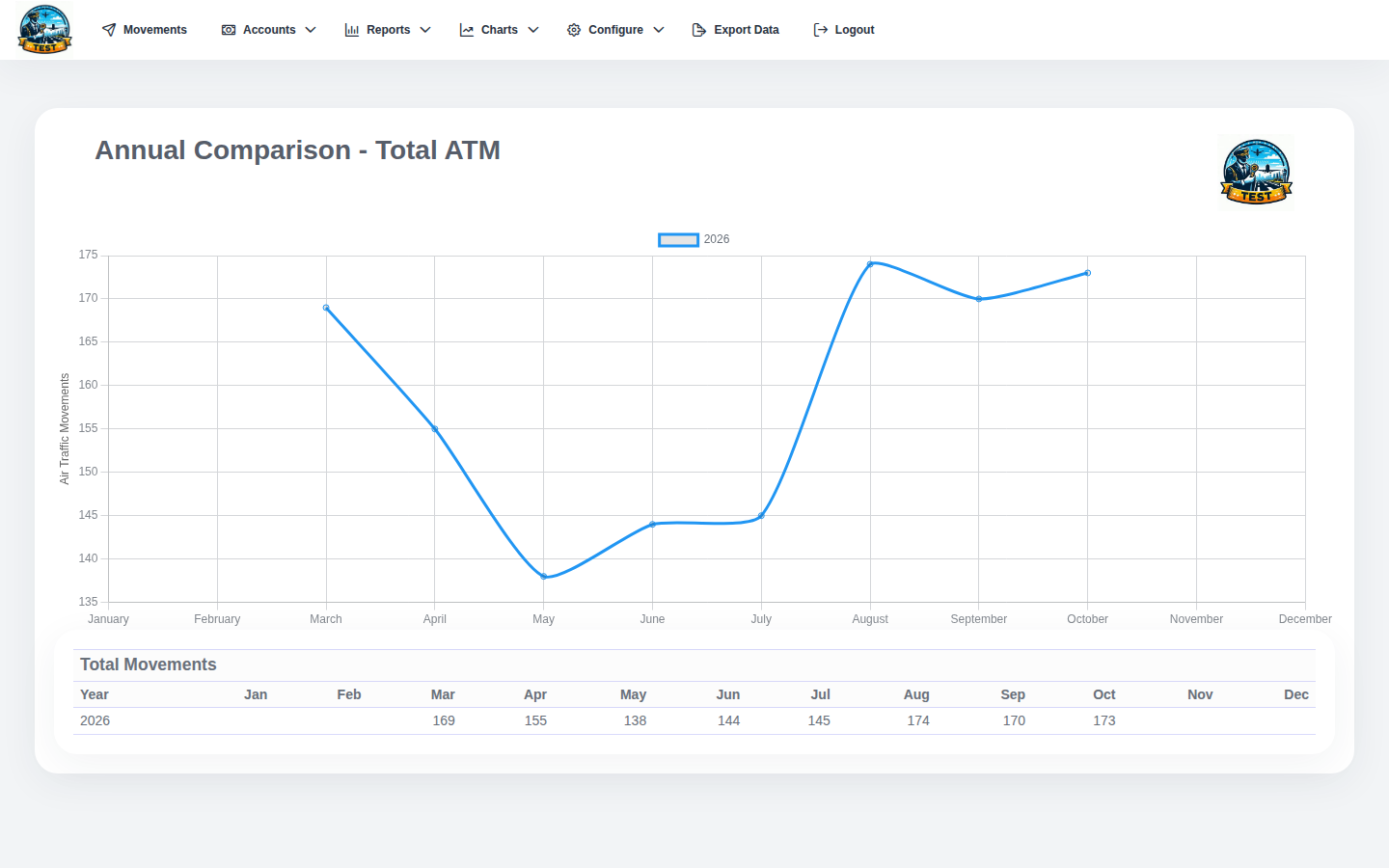Viewport: 1389px width, 868px height.
Task: Click the Logout link
Action: (x=844, y=30)
